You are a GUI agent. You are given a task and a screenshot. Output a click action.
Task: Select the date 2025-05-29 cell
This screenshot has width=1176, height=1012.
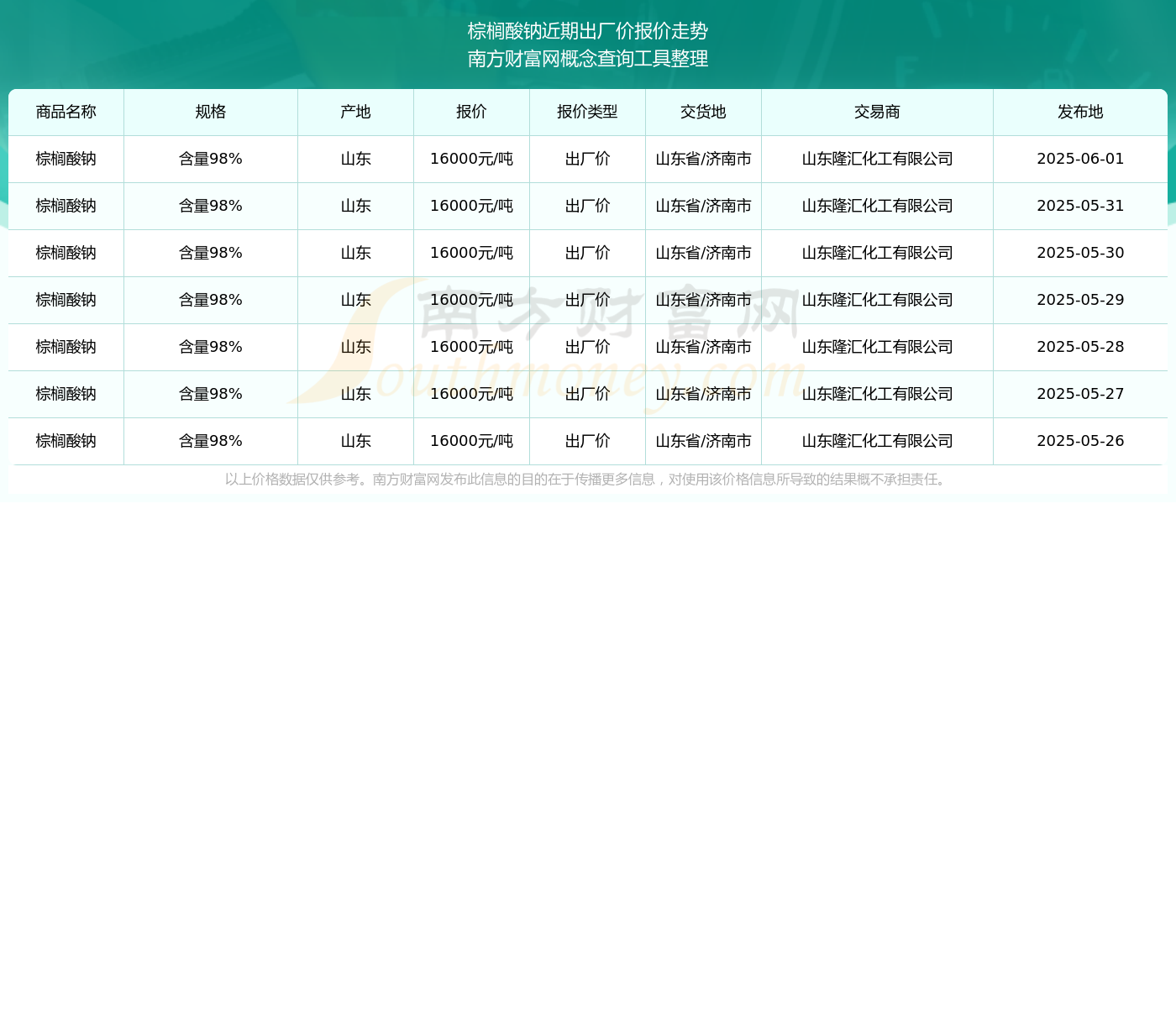tap(1080, 300)
